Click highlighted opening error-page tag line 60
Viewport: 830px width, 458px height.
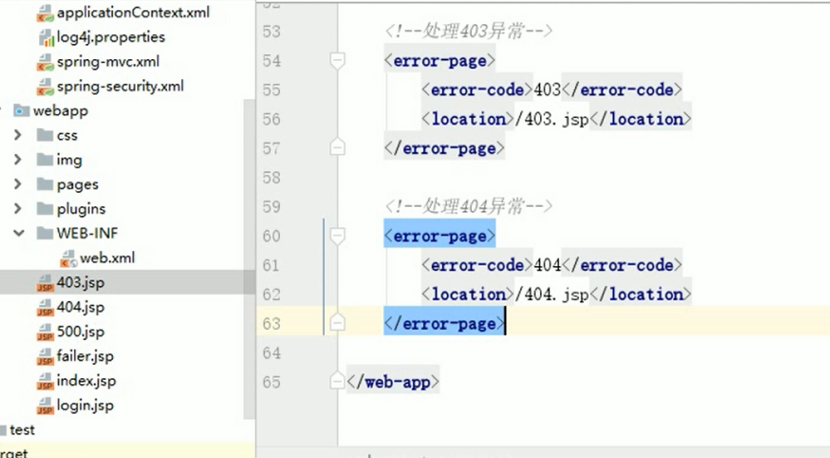440,236
